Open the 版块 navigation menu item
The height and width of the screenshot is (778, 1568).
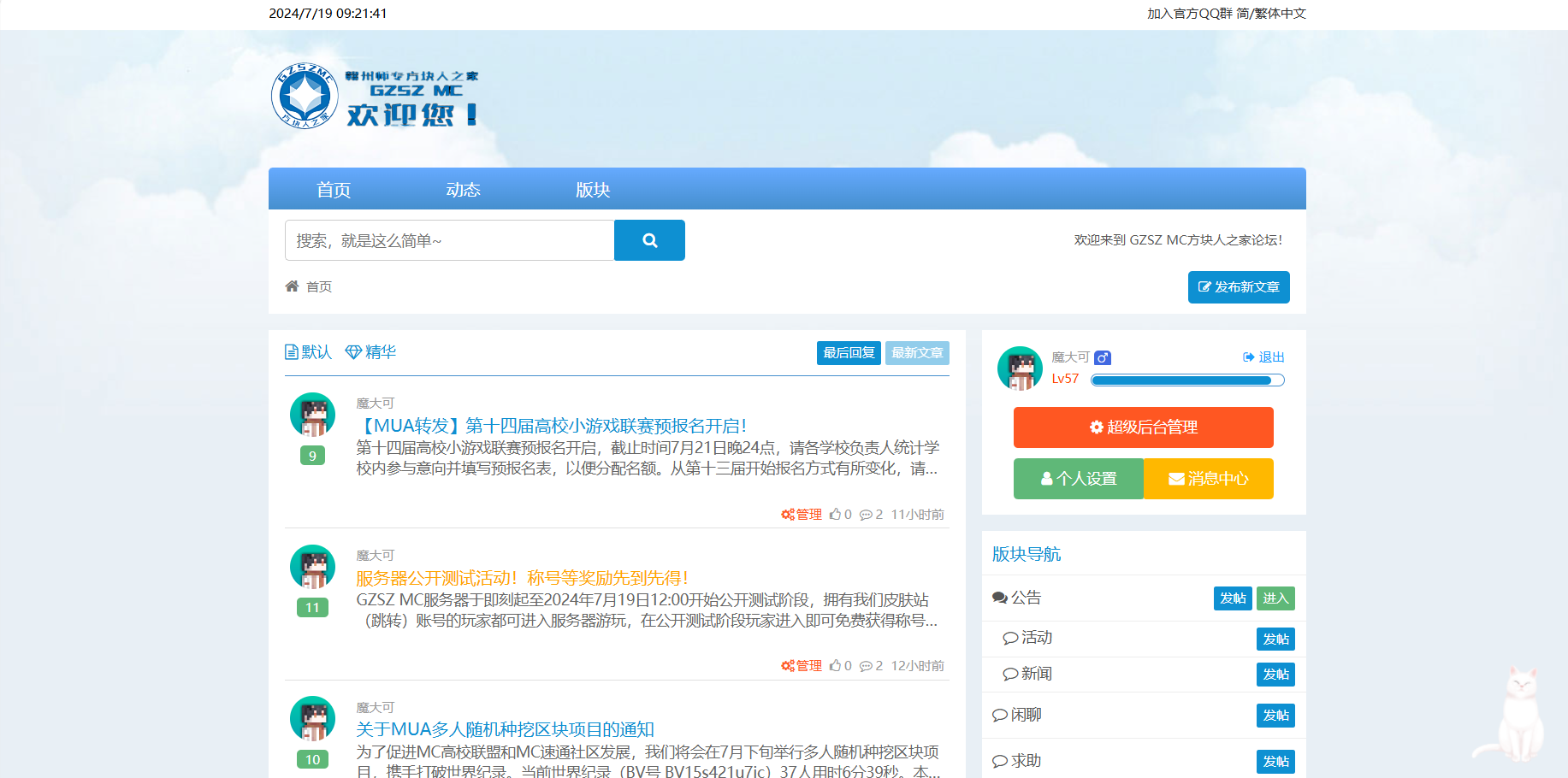click(593, 190)
